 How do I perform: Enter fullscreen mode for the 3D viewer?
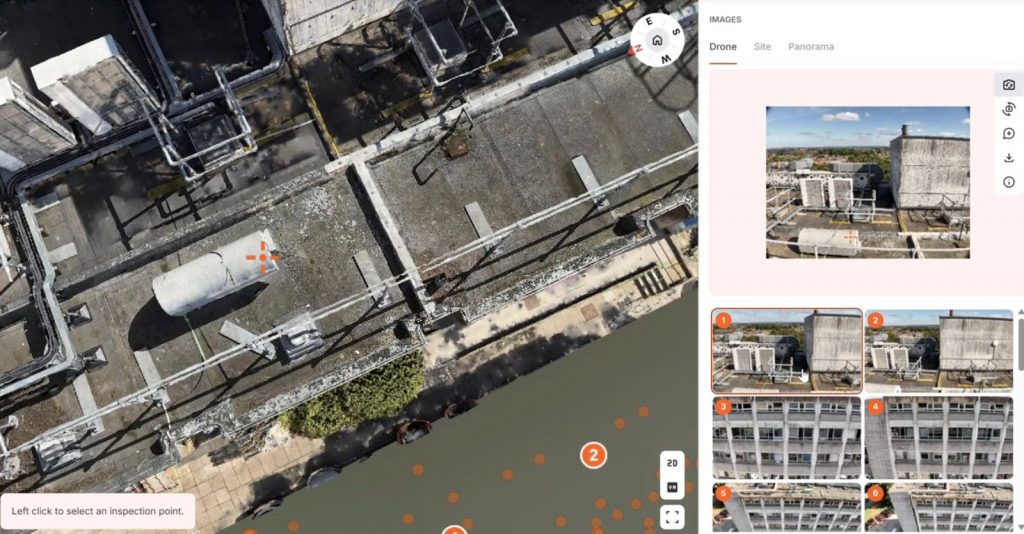click(672, 517)
